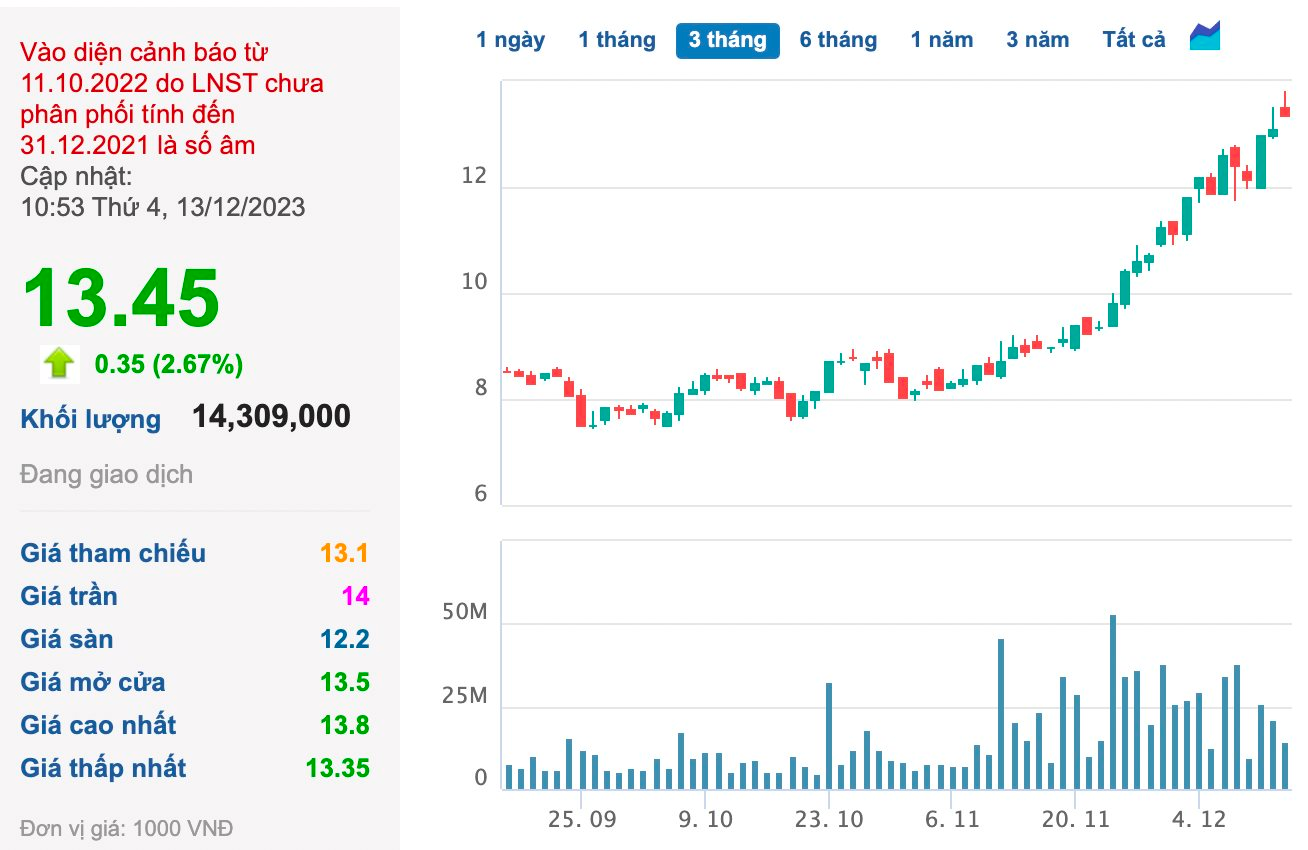
Task: Select the 'Tất cả' time range tab
Action: (1134, 40)
